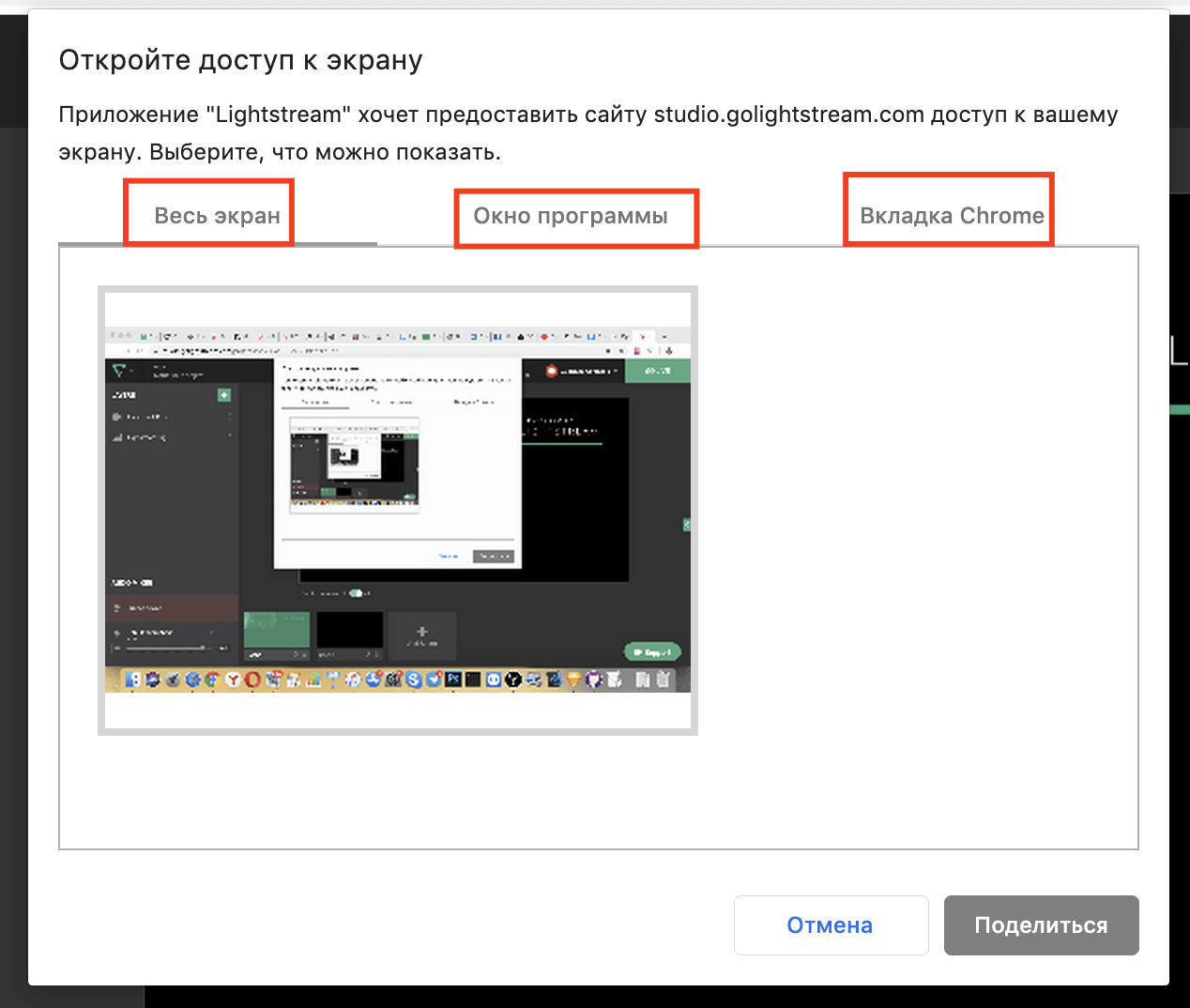Click the "Отмена" button

point(830,925)
